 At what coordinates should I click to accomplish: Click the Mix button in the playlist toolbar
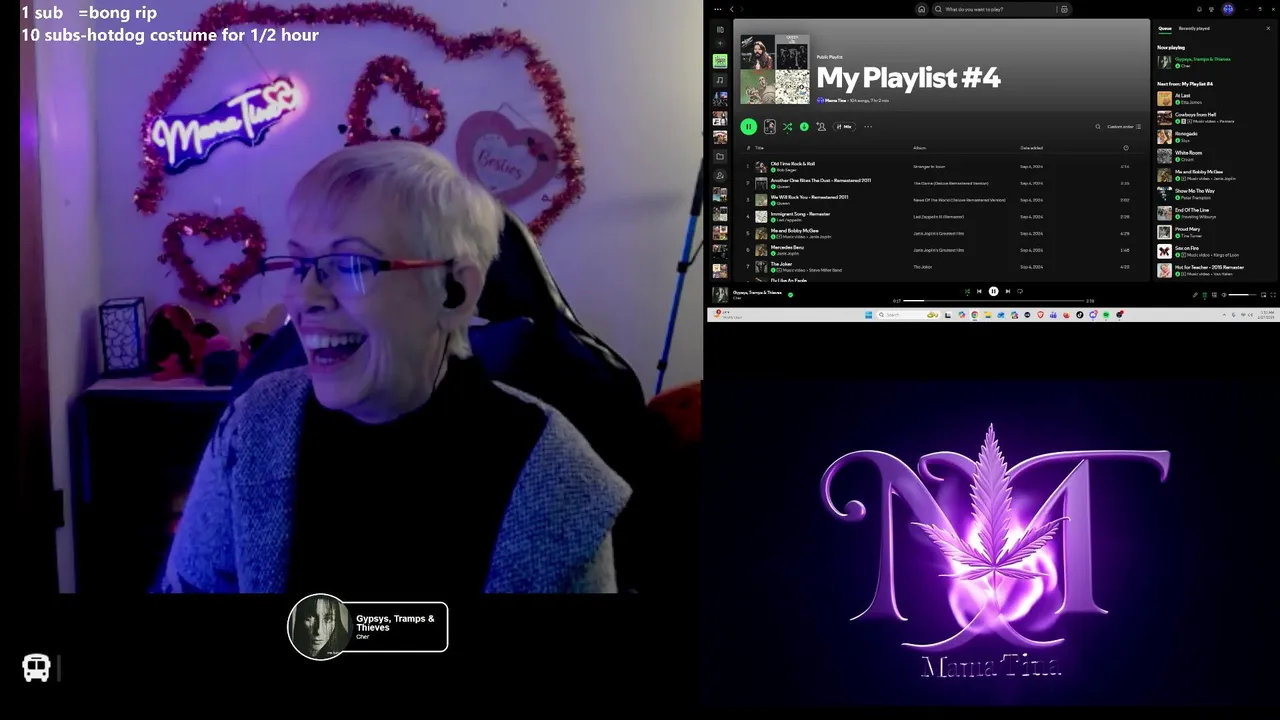click(844, 126)
